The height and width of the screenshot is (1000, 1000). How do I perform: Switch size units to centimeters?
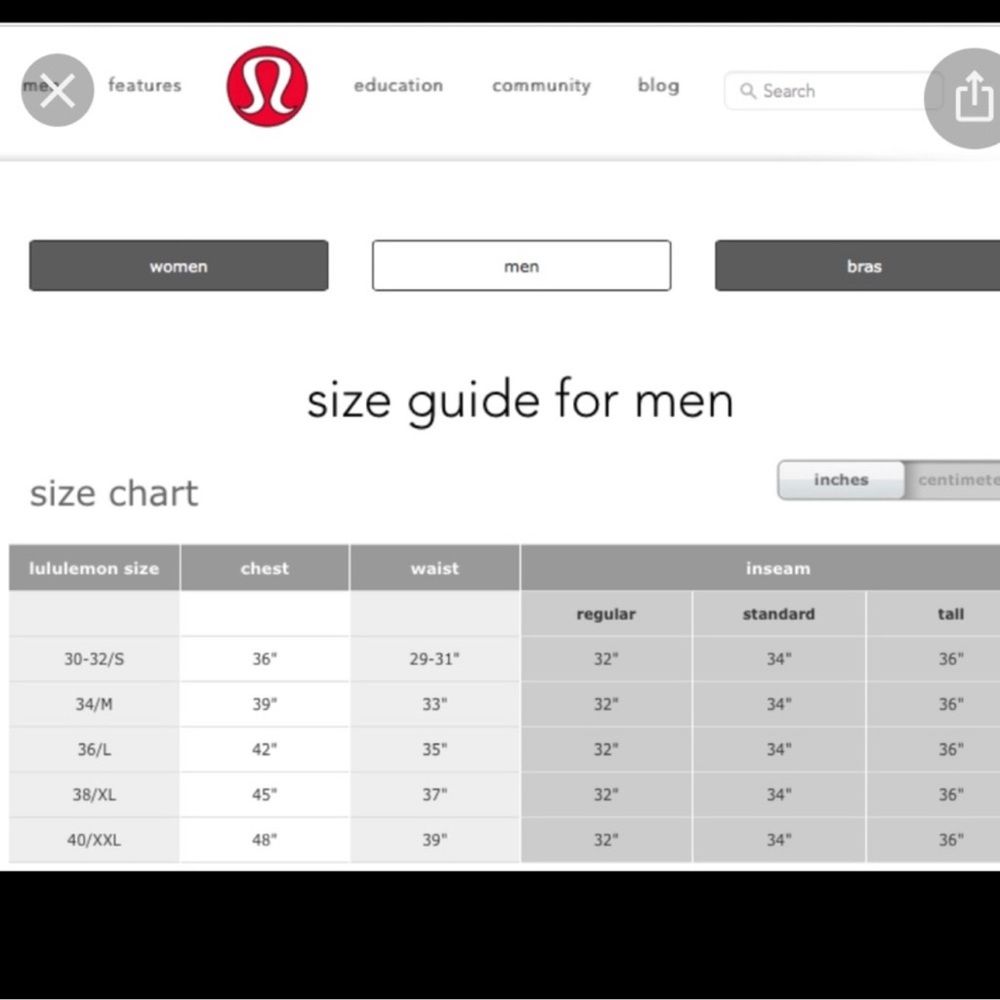[x=955, y=480]
